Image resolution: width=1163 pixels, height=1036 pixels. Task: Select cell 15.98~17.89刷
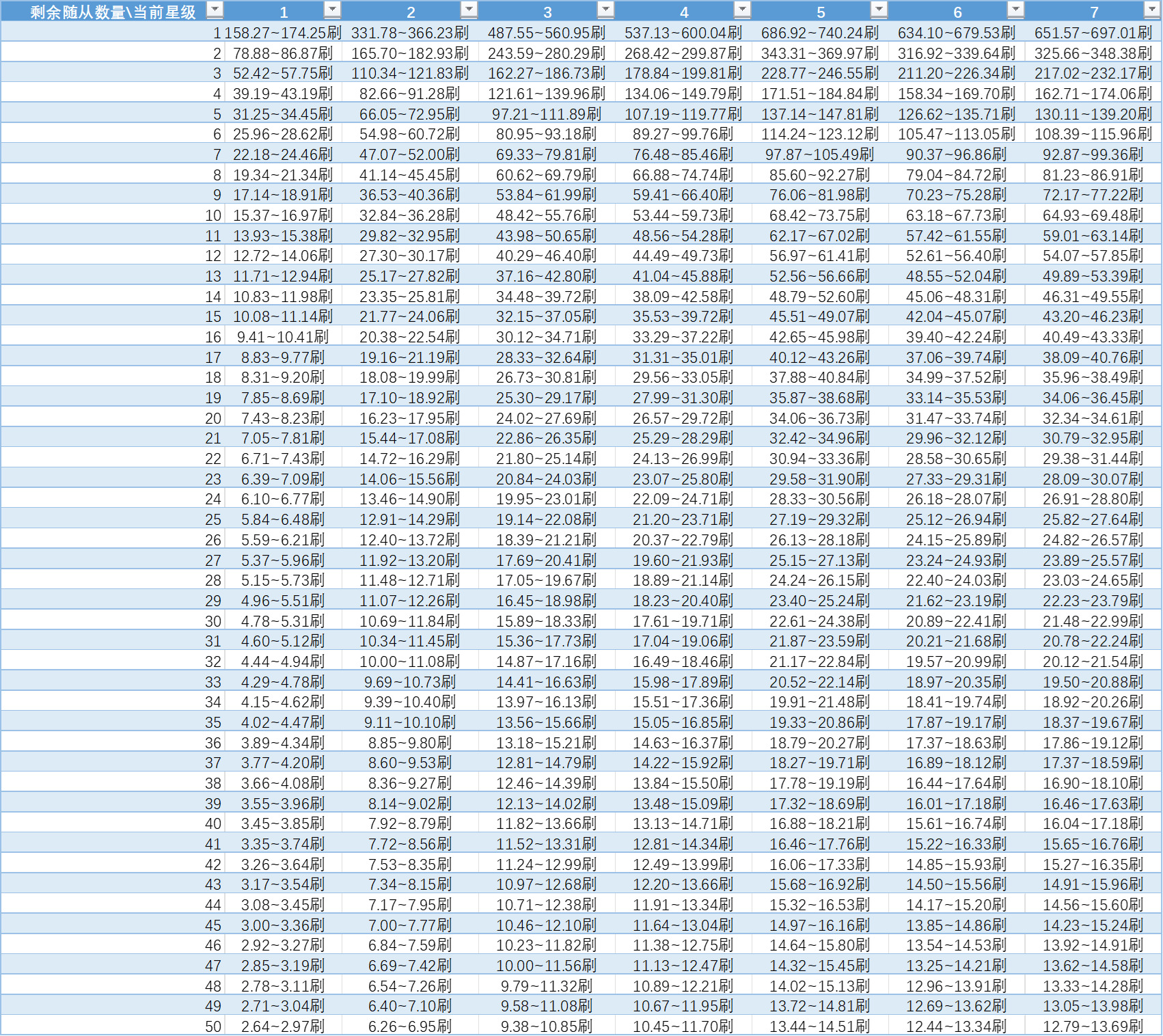tap(683, 681)
